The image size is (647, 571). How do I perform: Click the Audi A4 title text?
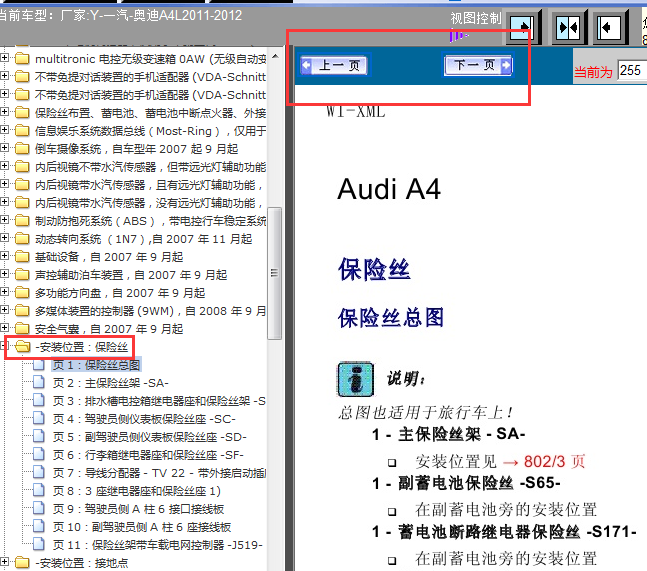click(389, 189)
